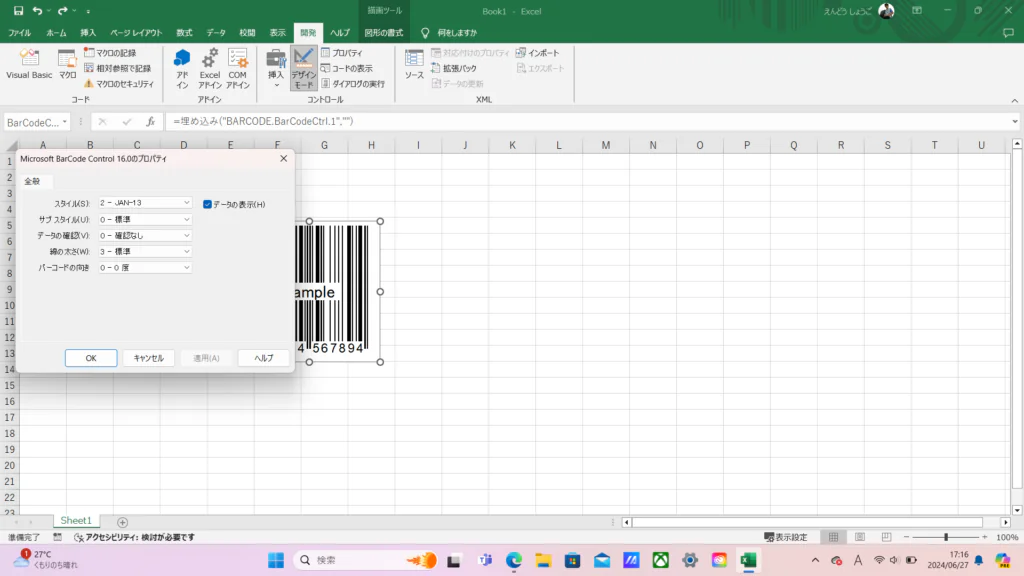Open the データの確認 dropdown

point(145,235)
